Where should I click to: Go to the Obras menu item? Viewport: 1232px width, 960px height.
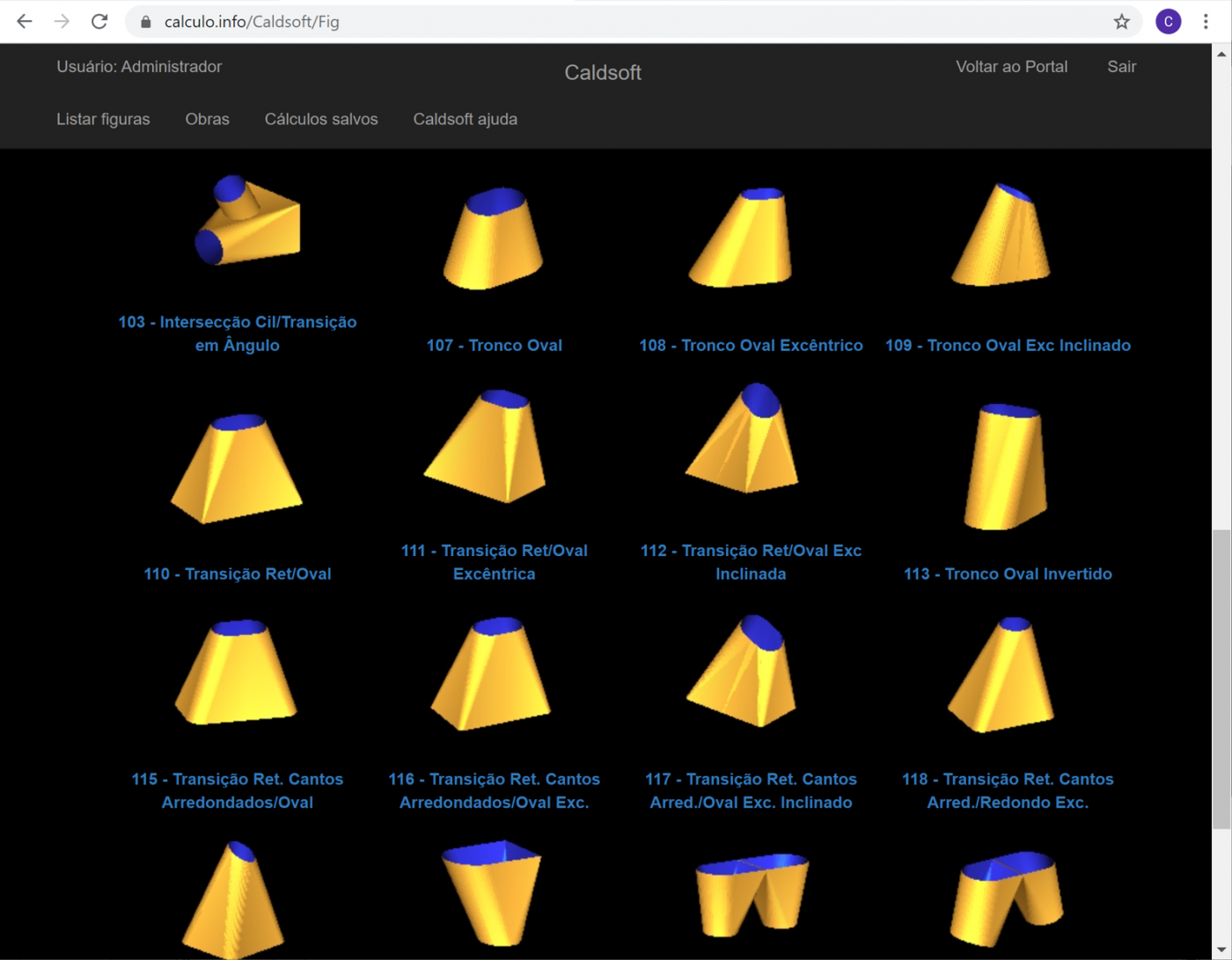[207, 119]
